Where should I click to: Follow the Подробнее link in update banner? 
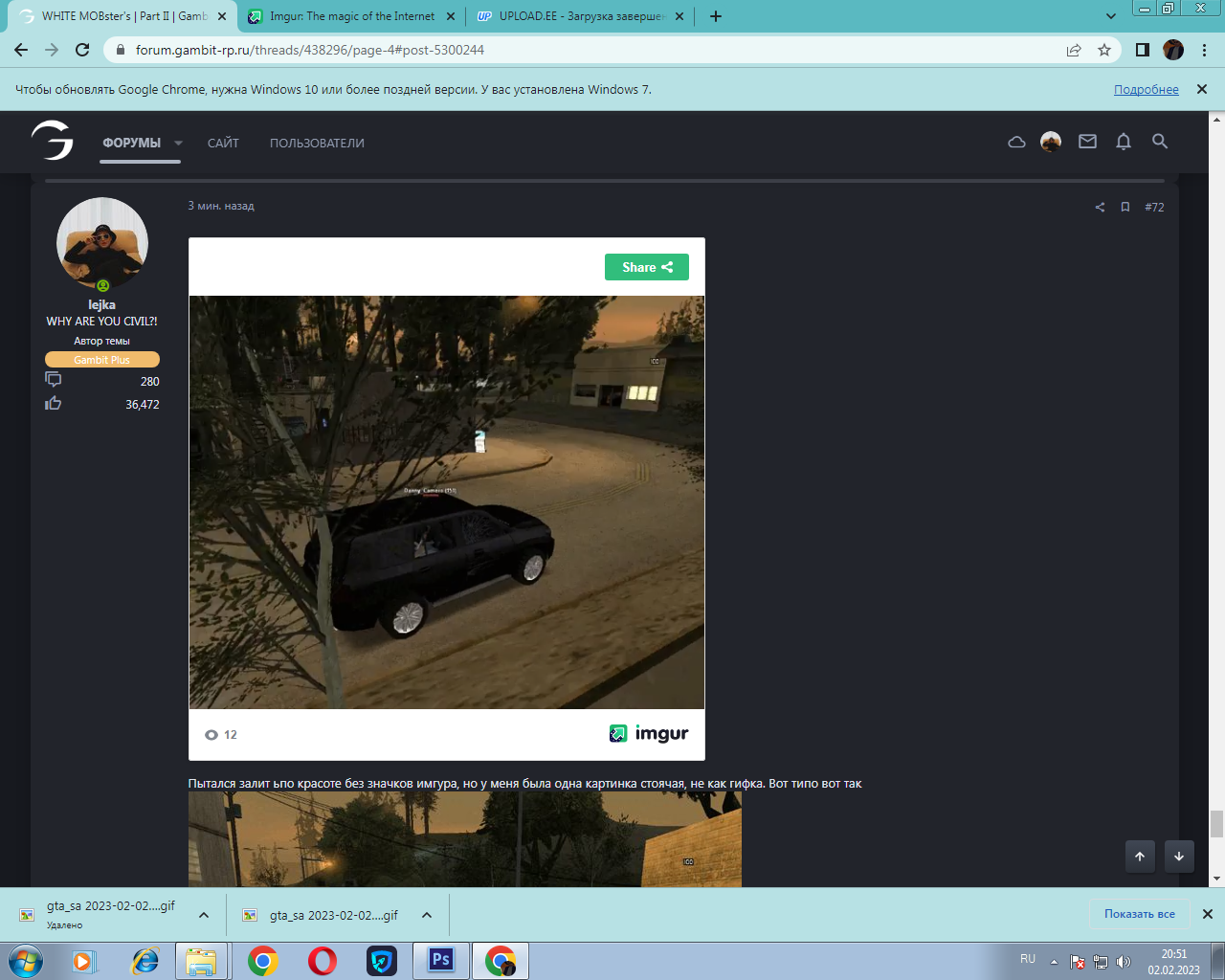(1146, 89)
